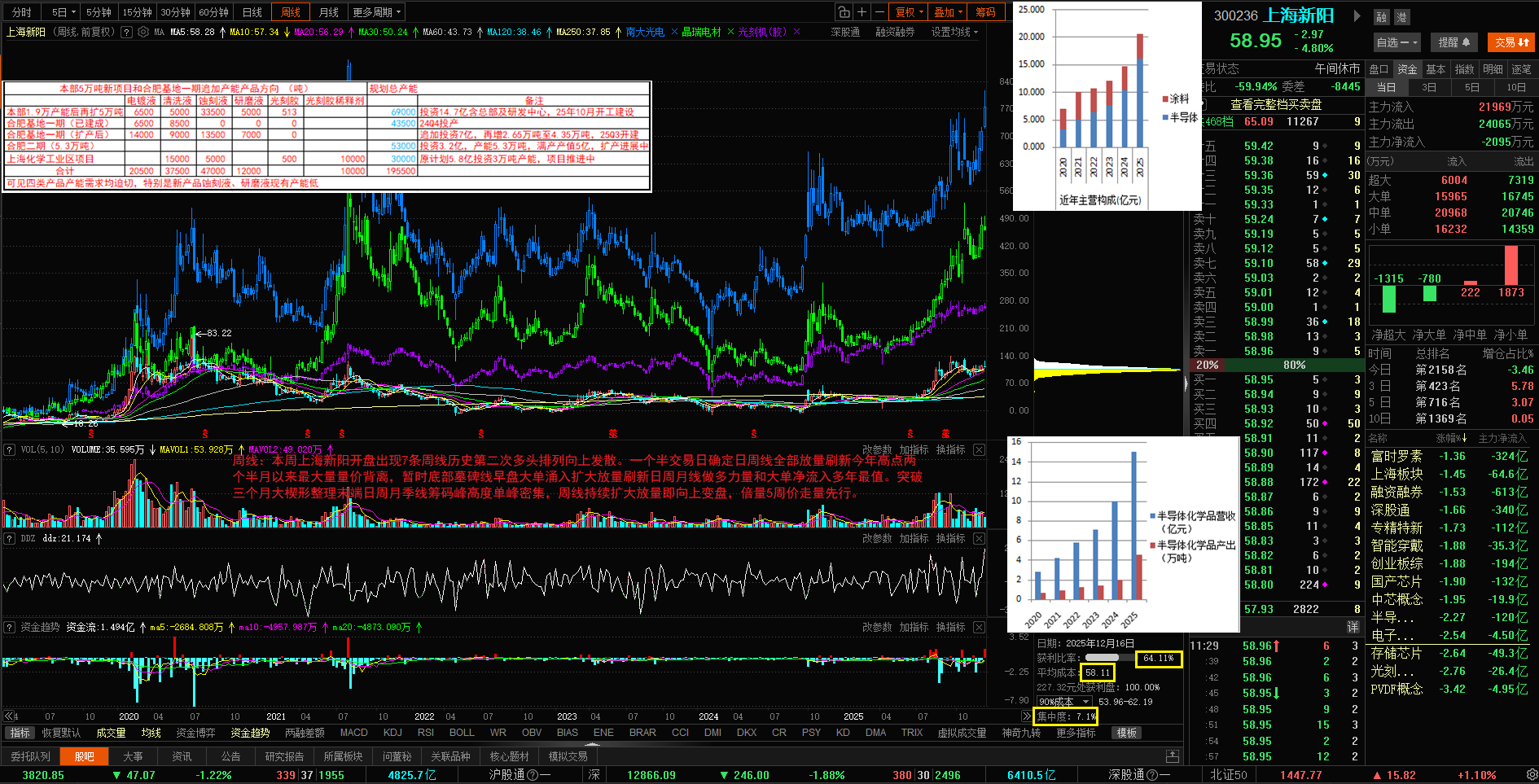Close the 资金趋势 indicator panel
The image size is (1539, 784).
click(x=979, y=627)
